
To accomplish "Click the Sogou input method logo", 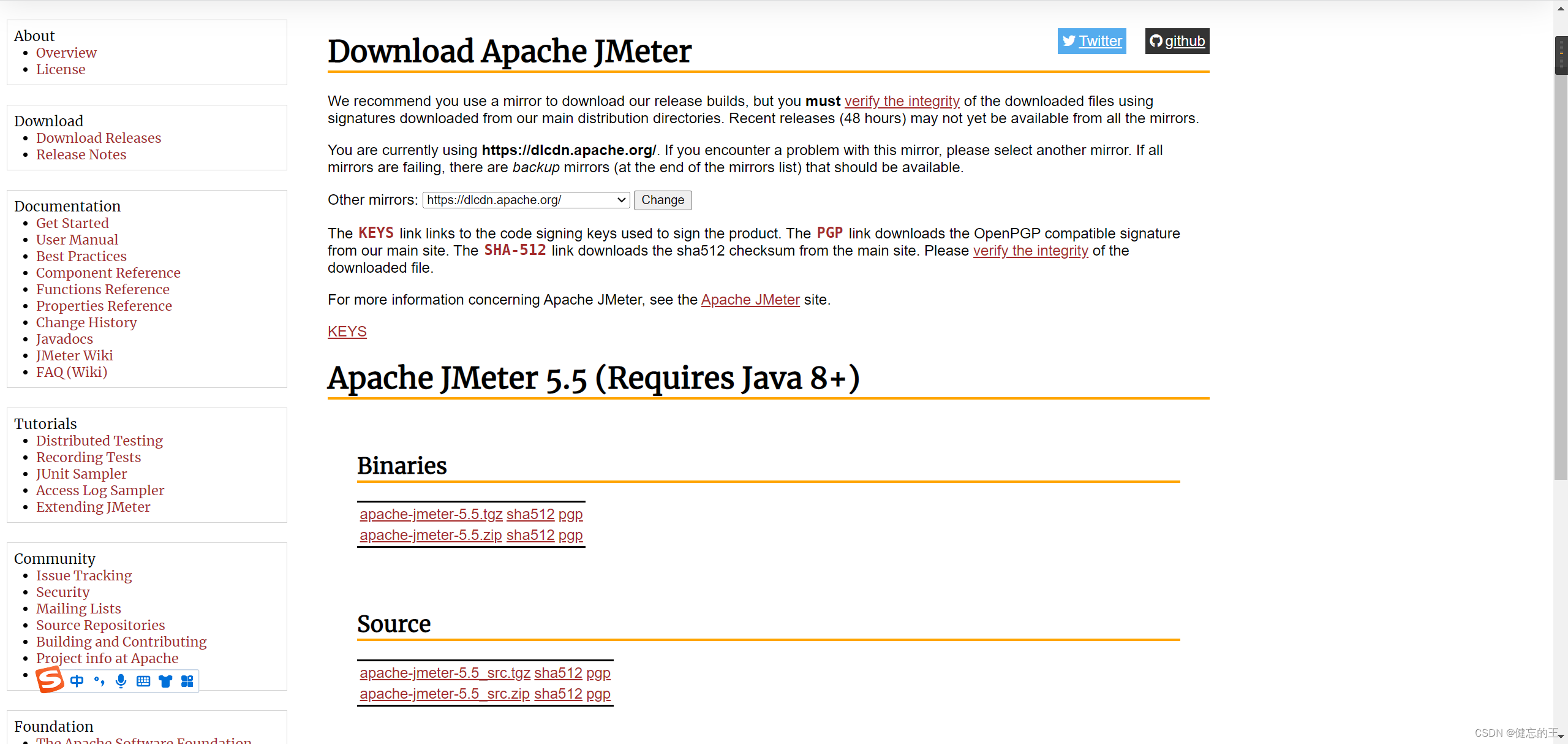I will pos(50,680).
